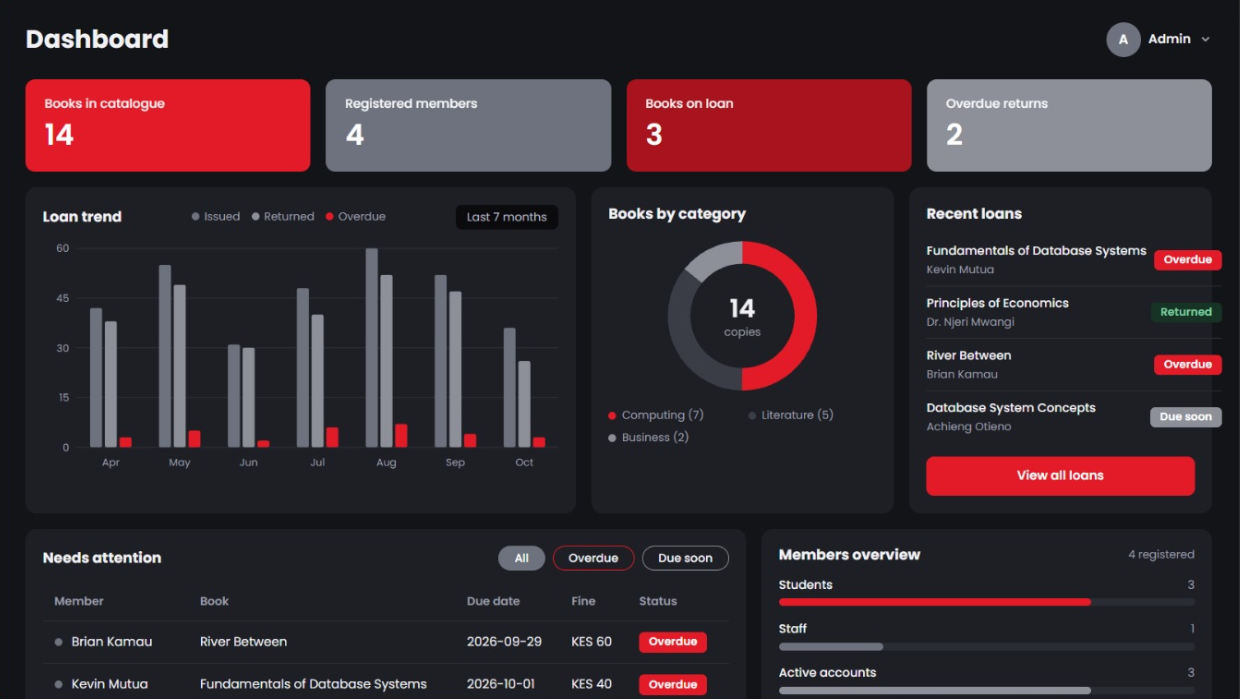Screen dimensions: 1240x699
Task: Click the Status column header
Action: coord(658,601)
